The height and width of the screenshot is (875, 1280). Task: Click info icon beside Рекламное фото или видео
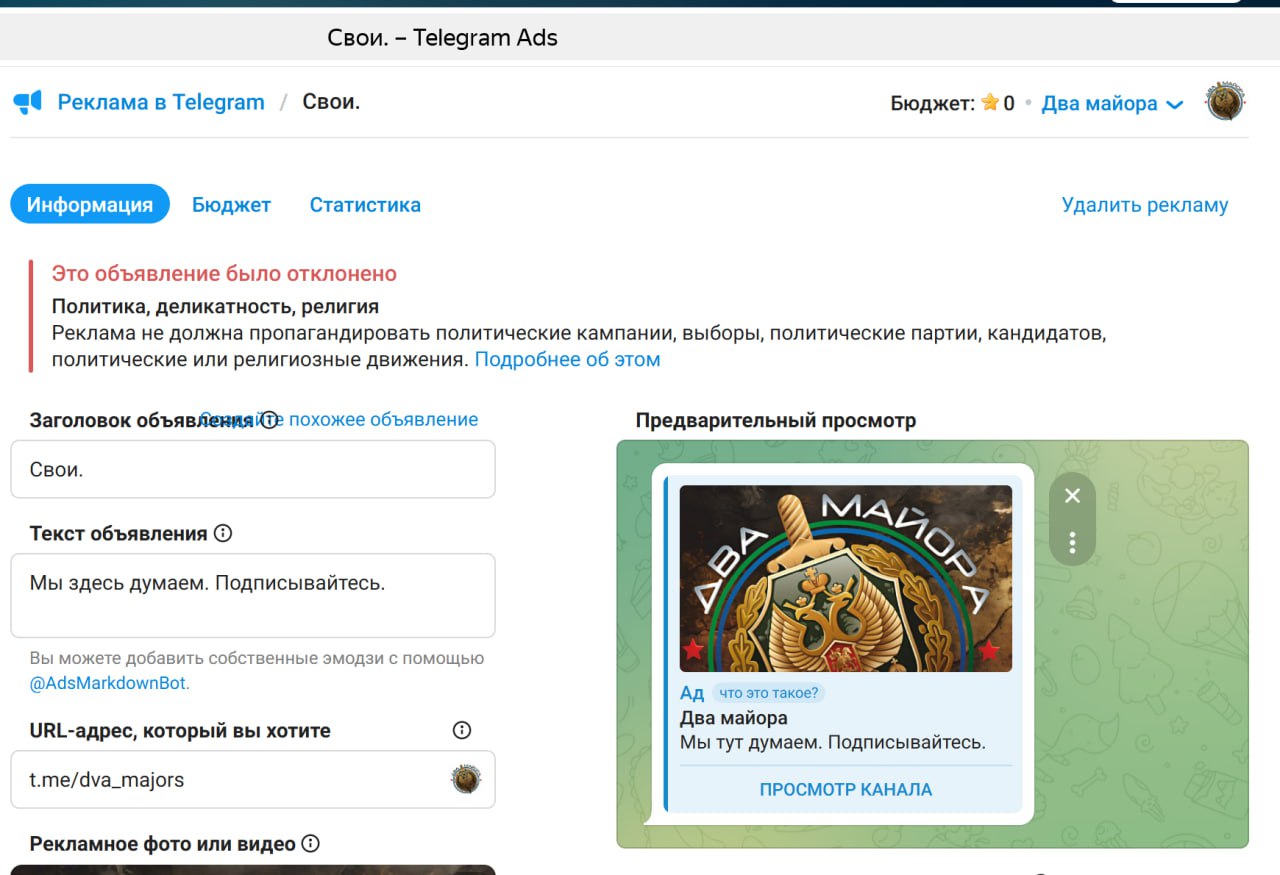310,843
